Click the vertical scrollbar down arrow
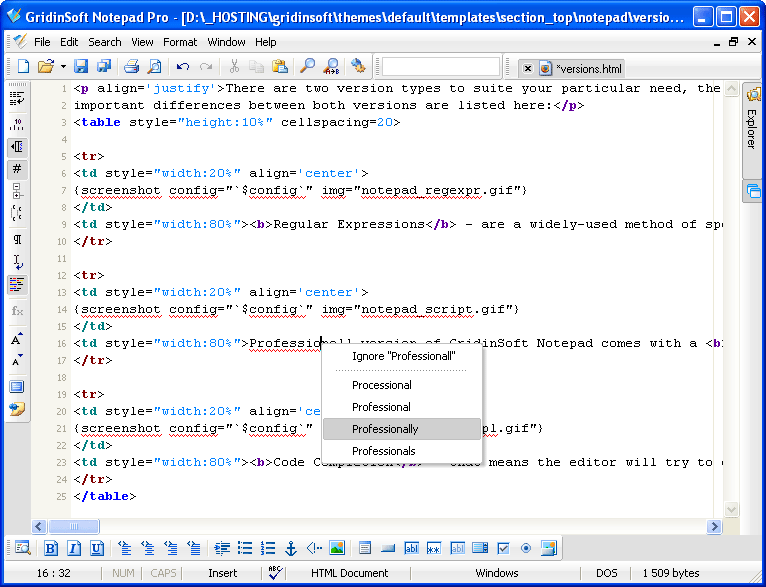The width and height of the screenshot is (766, 587). coord(731,510)
